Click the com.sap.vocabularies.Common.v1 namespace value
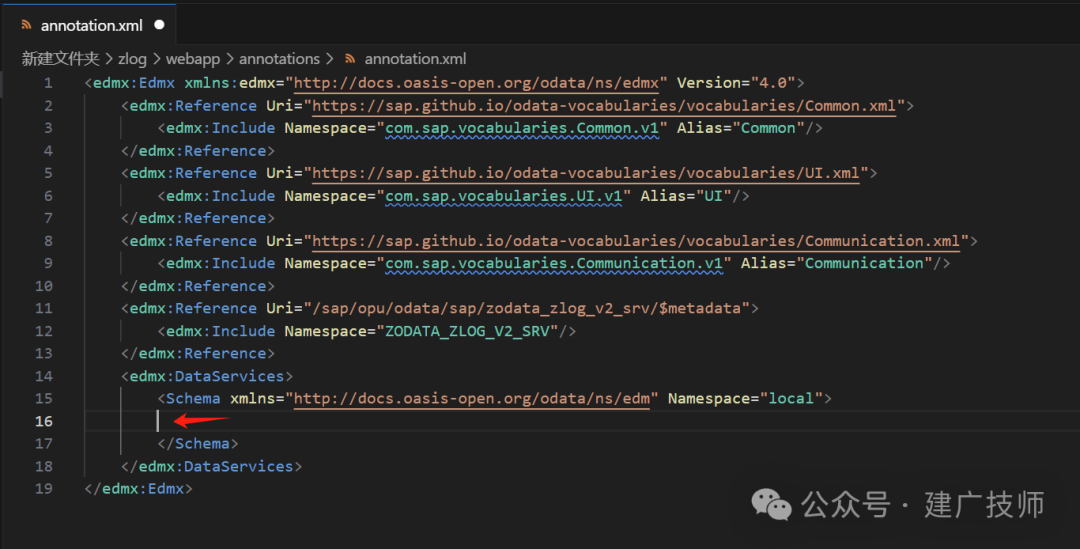 (x=522, y=128)
